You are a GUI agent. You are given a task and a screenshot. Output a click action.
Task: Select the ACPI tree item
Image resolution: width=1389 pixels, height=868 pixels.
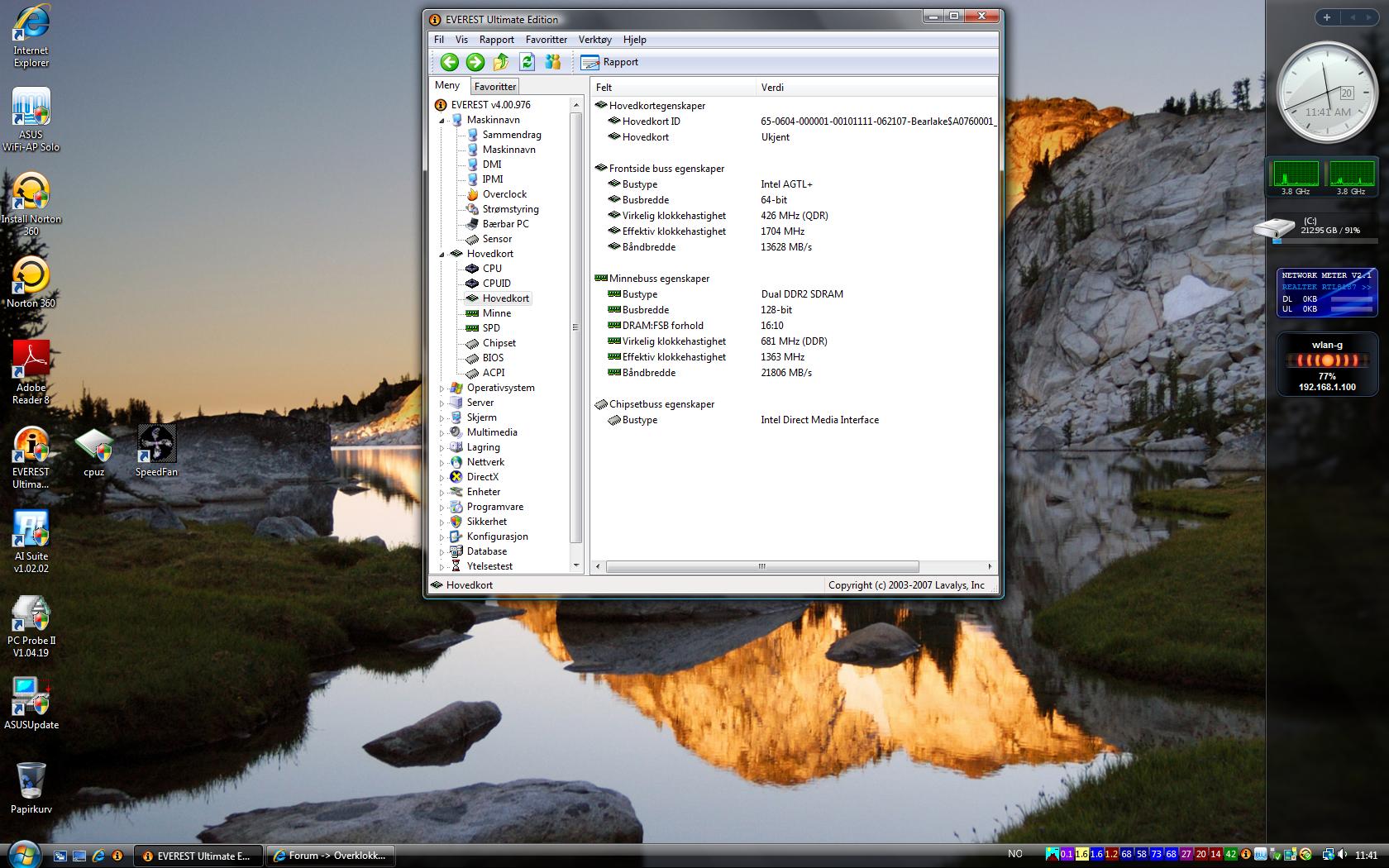[x=494, y=373]
